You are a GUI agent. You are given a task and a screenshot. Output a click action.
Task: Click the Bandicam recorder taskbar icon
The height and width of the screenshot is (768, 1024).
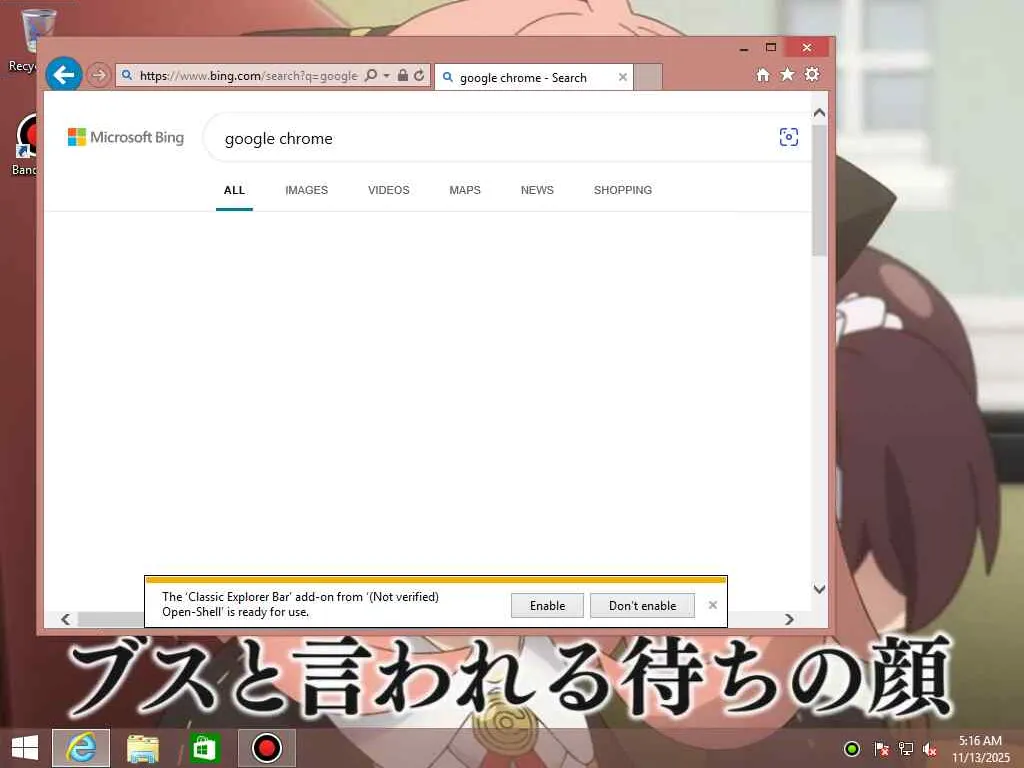click(266, 748)
